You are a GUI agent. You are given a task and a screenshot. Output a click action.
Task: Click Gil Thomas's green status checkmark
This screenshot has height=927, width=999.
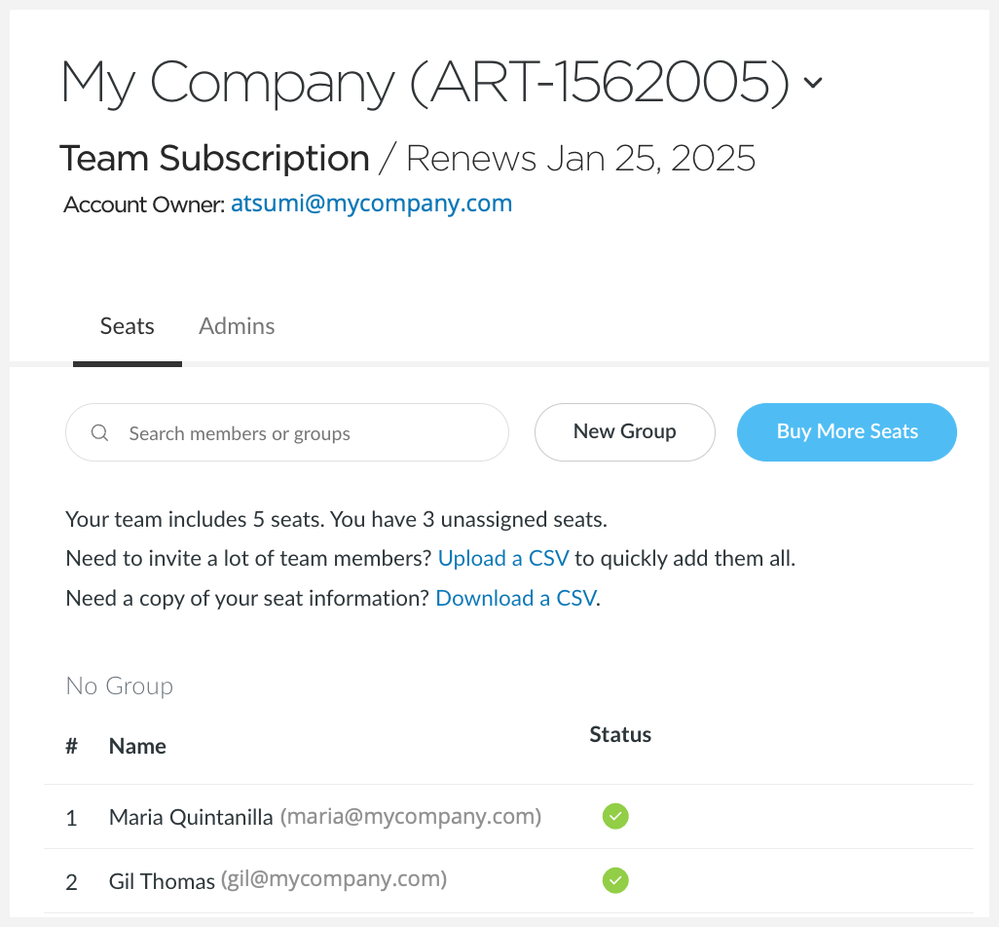point(615,880)
